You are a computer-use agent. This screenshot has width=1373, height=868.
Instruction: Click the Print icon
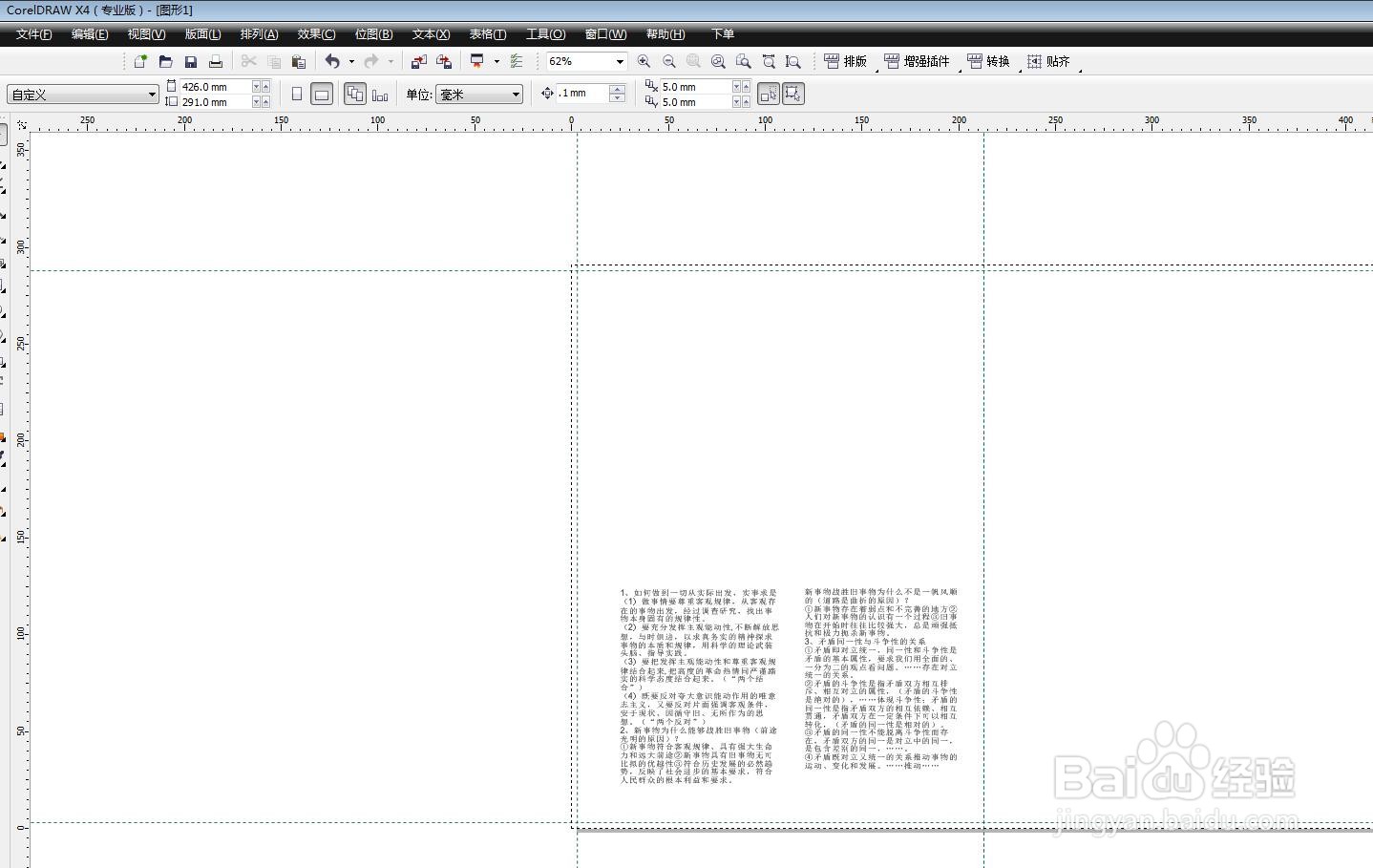[x=216, y=61]
